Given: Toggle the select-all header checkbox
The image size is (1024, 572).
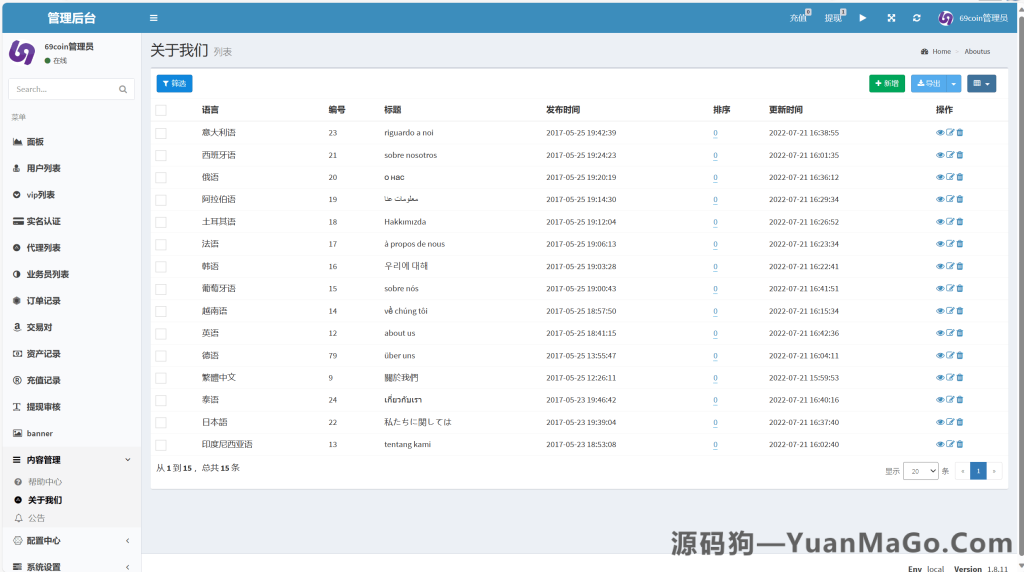Looking at the screenshot, I should [161, 110].
